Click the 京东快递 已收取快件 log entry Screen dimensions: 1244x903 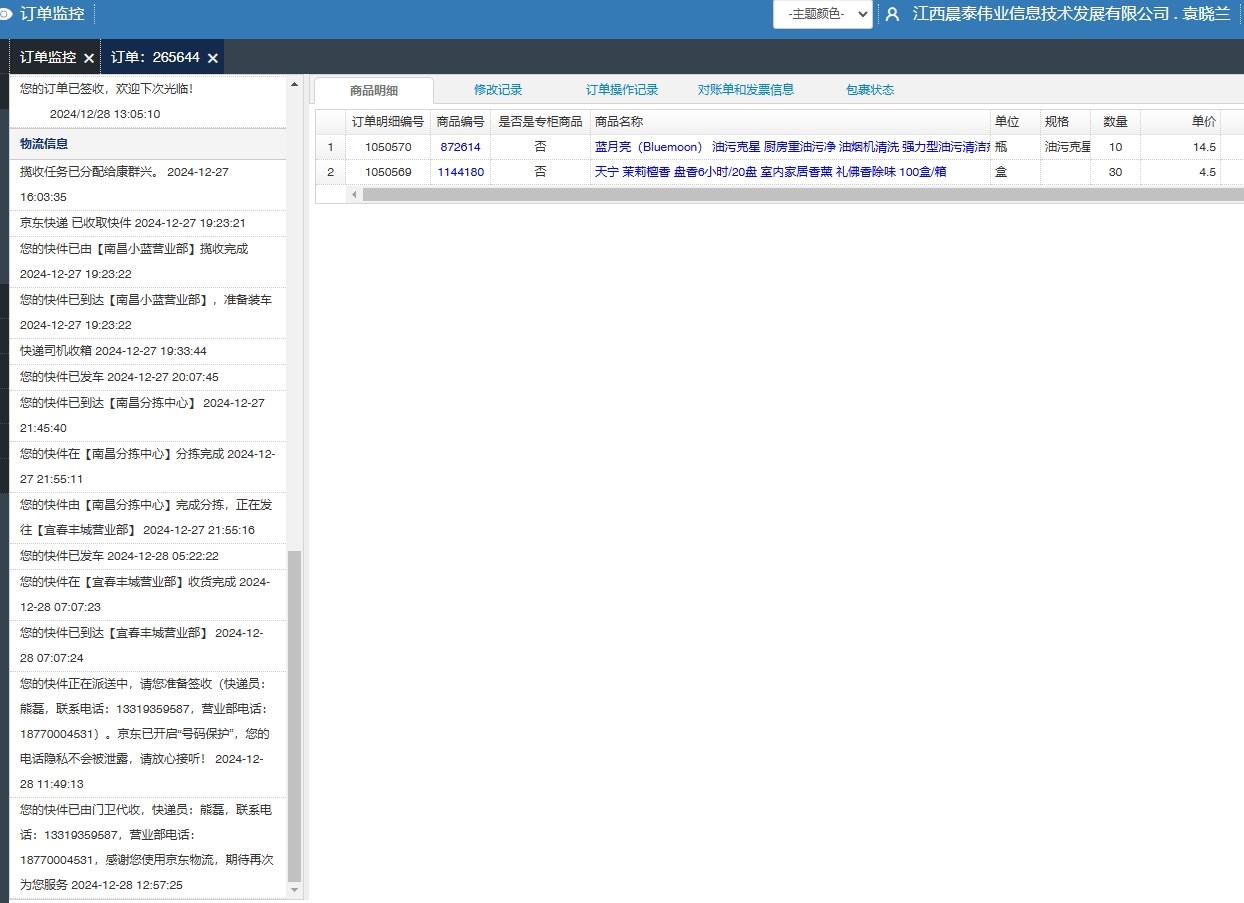148,223
